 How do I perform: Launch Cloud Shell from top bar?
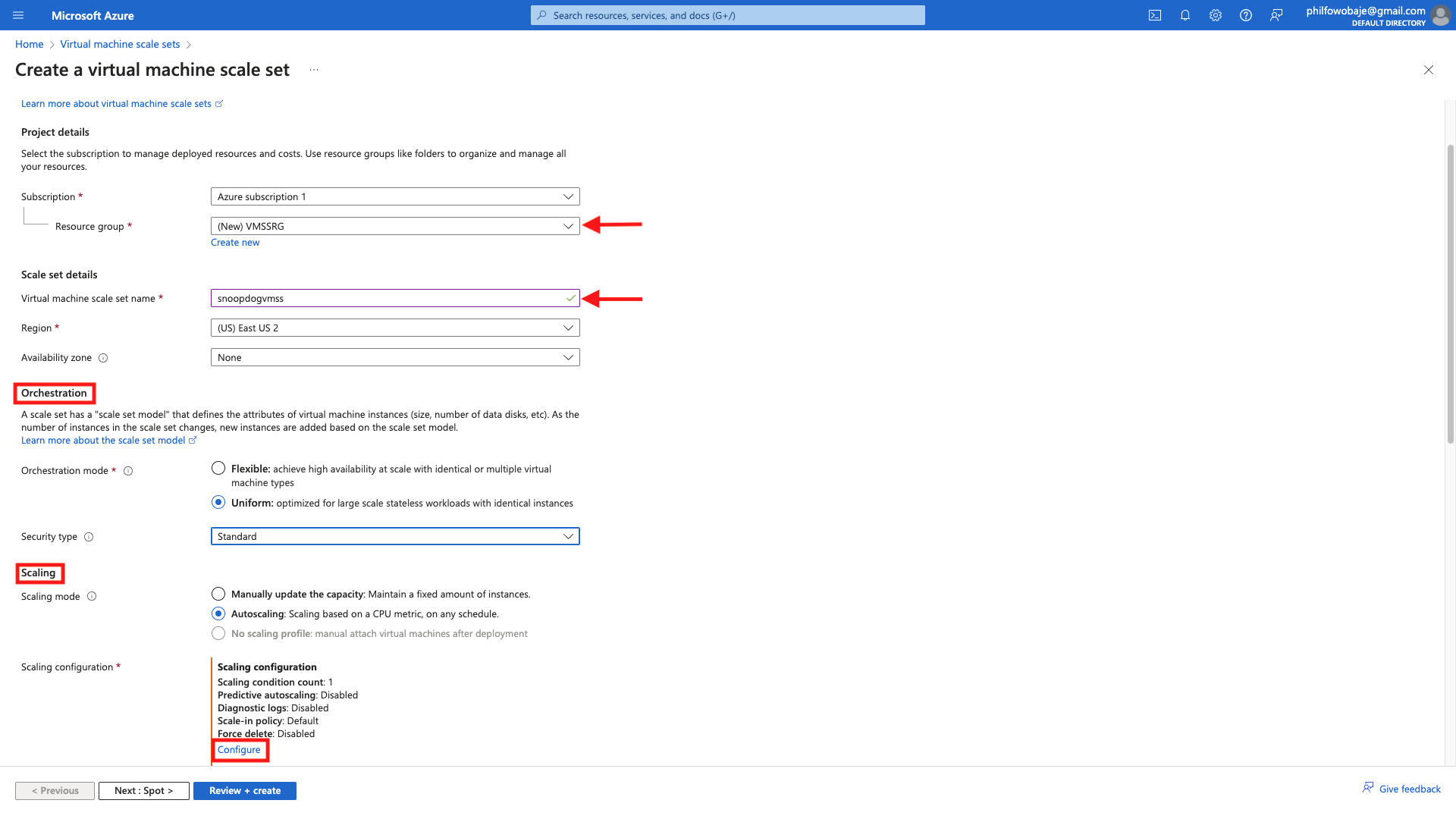pyautogui.click(x=1155, y=15)
